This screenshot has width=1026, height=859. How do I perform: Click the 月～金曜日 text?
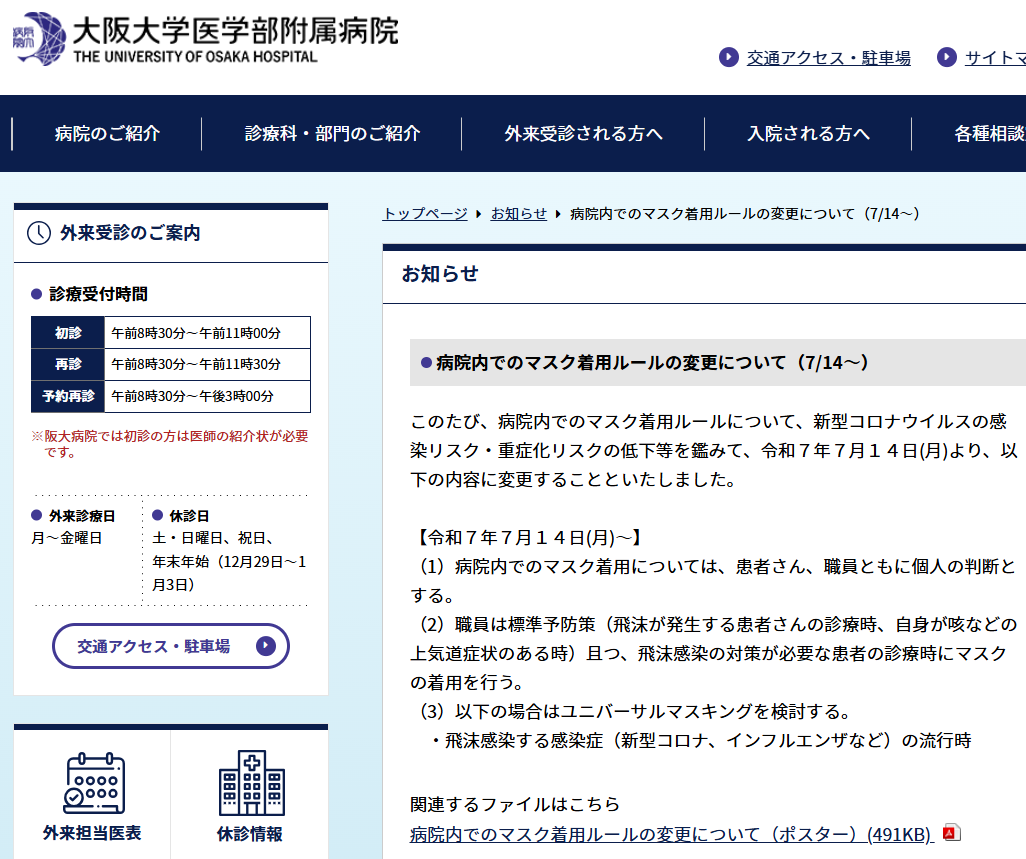coord(67,538)
